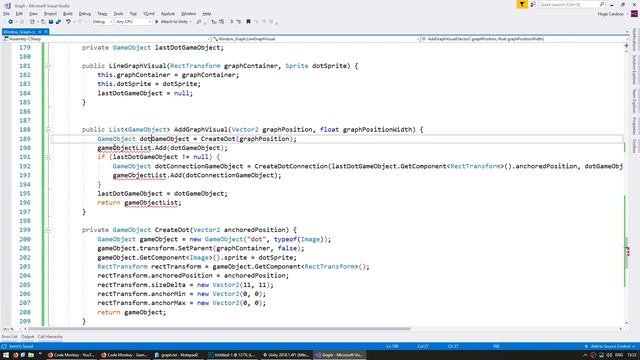Open the Tools menu
The image size is (640, 360).
[118, 14]
